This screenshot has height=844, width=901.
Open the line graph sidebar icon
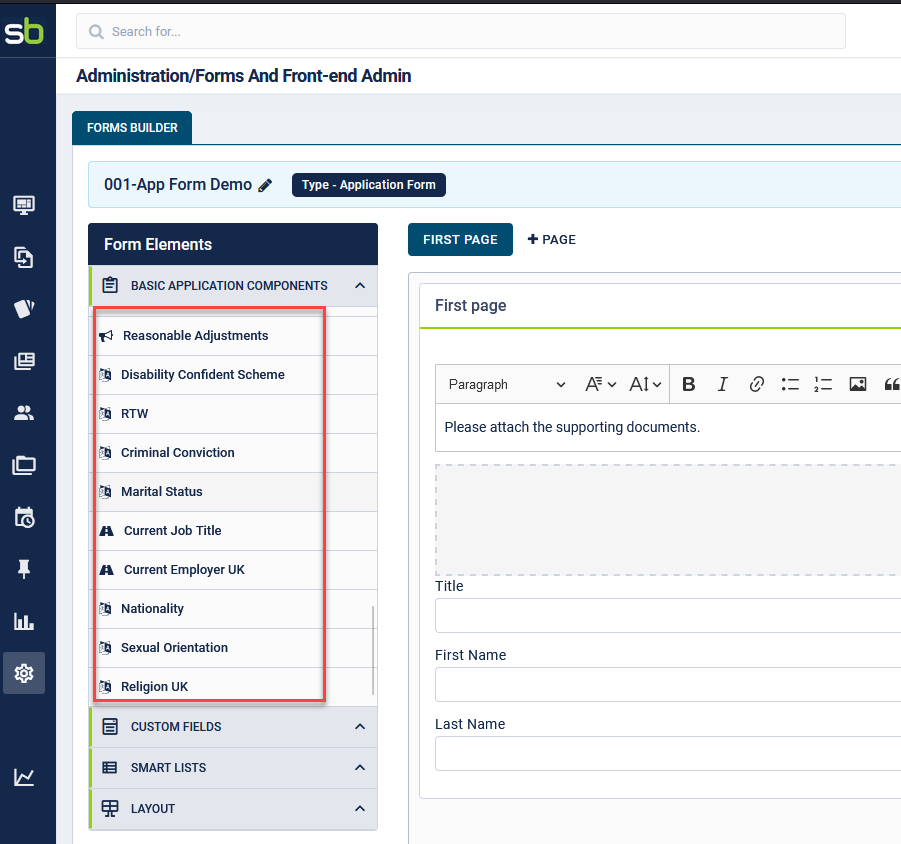(24, 777)
